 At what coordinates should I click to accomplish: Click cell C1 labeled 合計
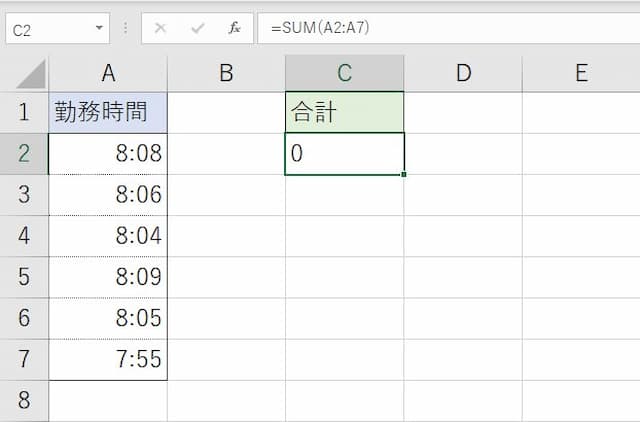(x=344, y=112)
